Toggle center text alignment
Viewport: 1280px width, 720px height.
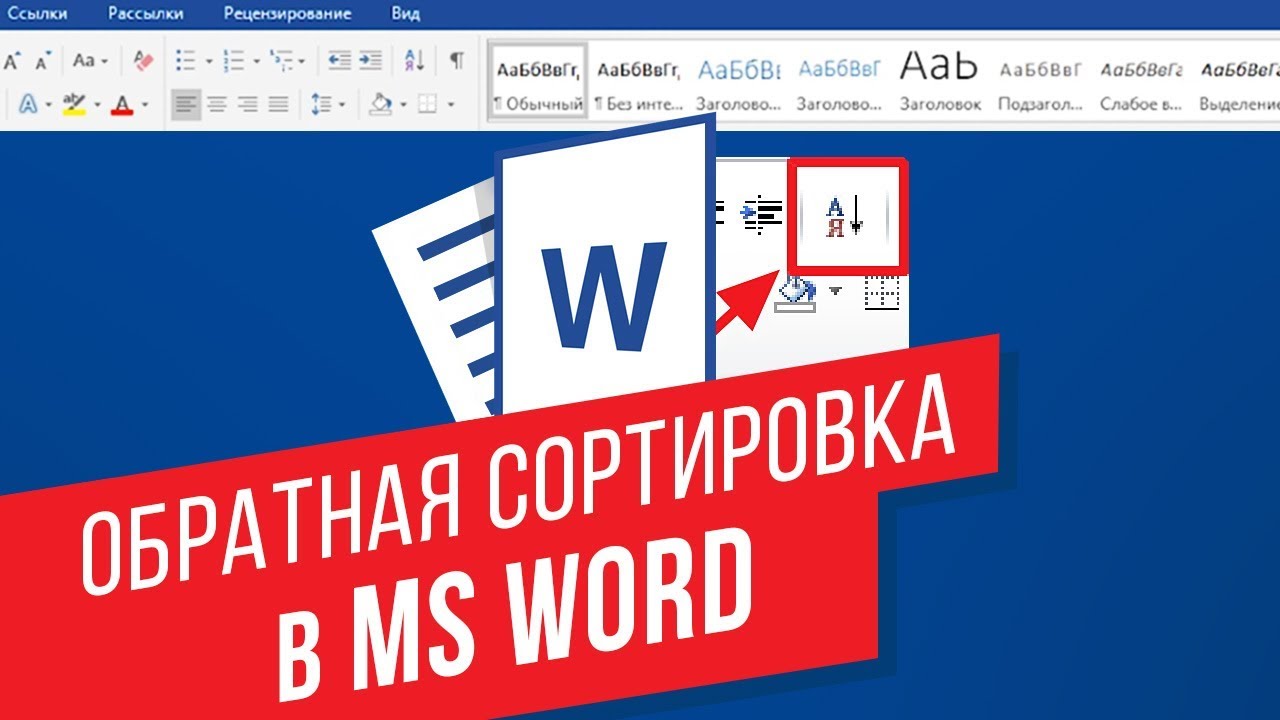coord(216,103)
